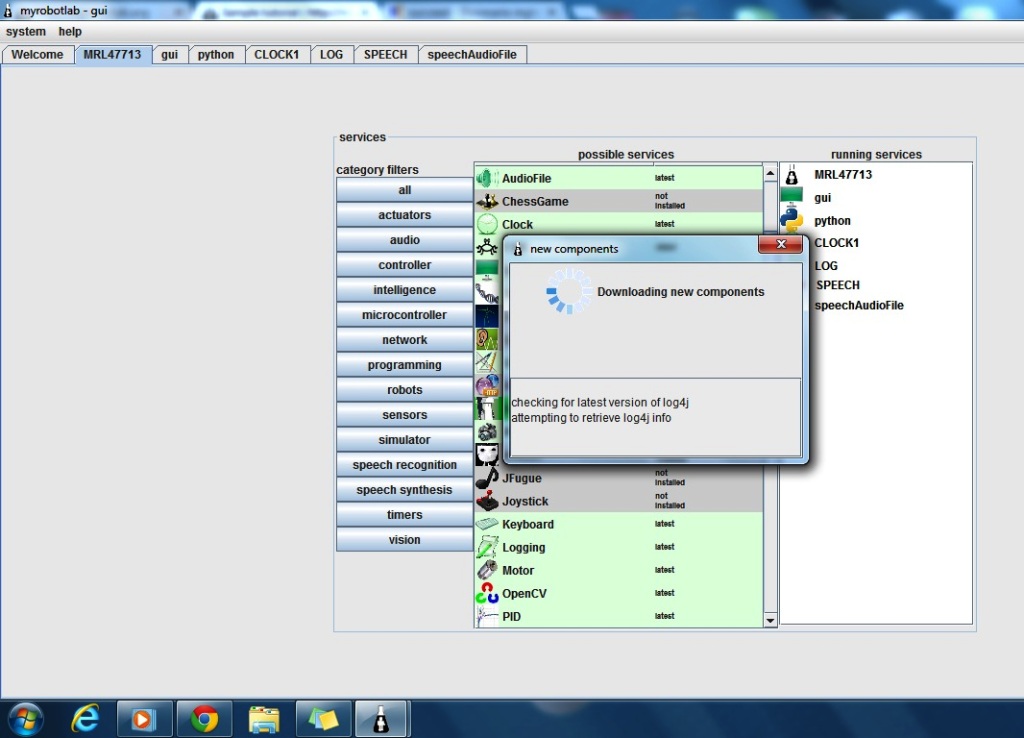
Task: Show simulator category services
Action: pos(404,440)
